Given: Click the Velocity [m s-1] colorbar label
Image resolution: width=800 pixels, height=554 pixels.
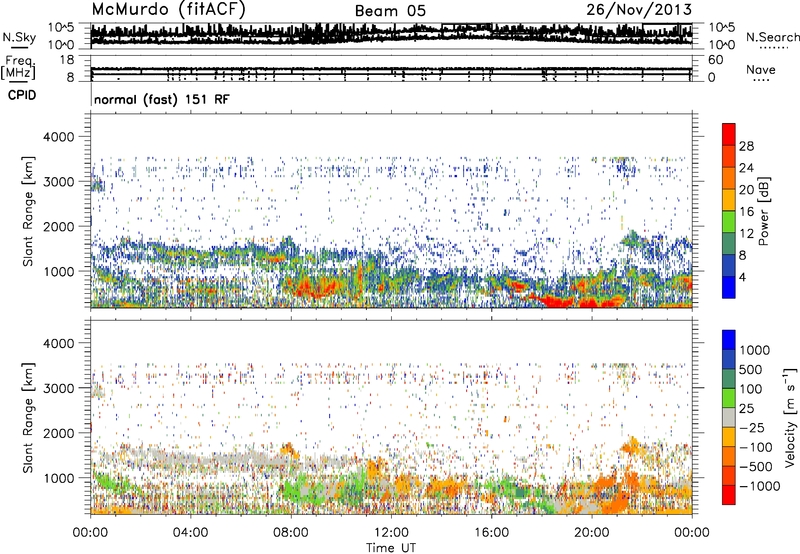Looking at the screenshot, I should coord(790,417).
